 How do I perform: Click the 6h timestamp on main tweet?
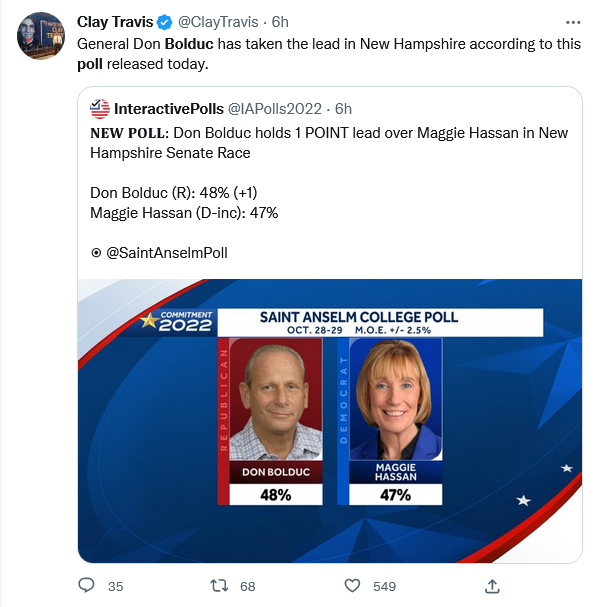[280, 22]
